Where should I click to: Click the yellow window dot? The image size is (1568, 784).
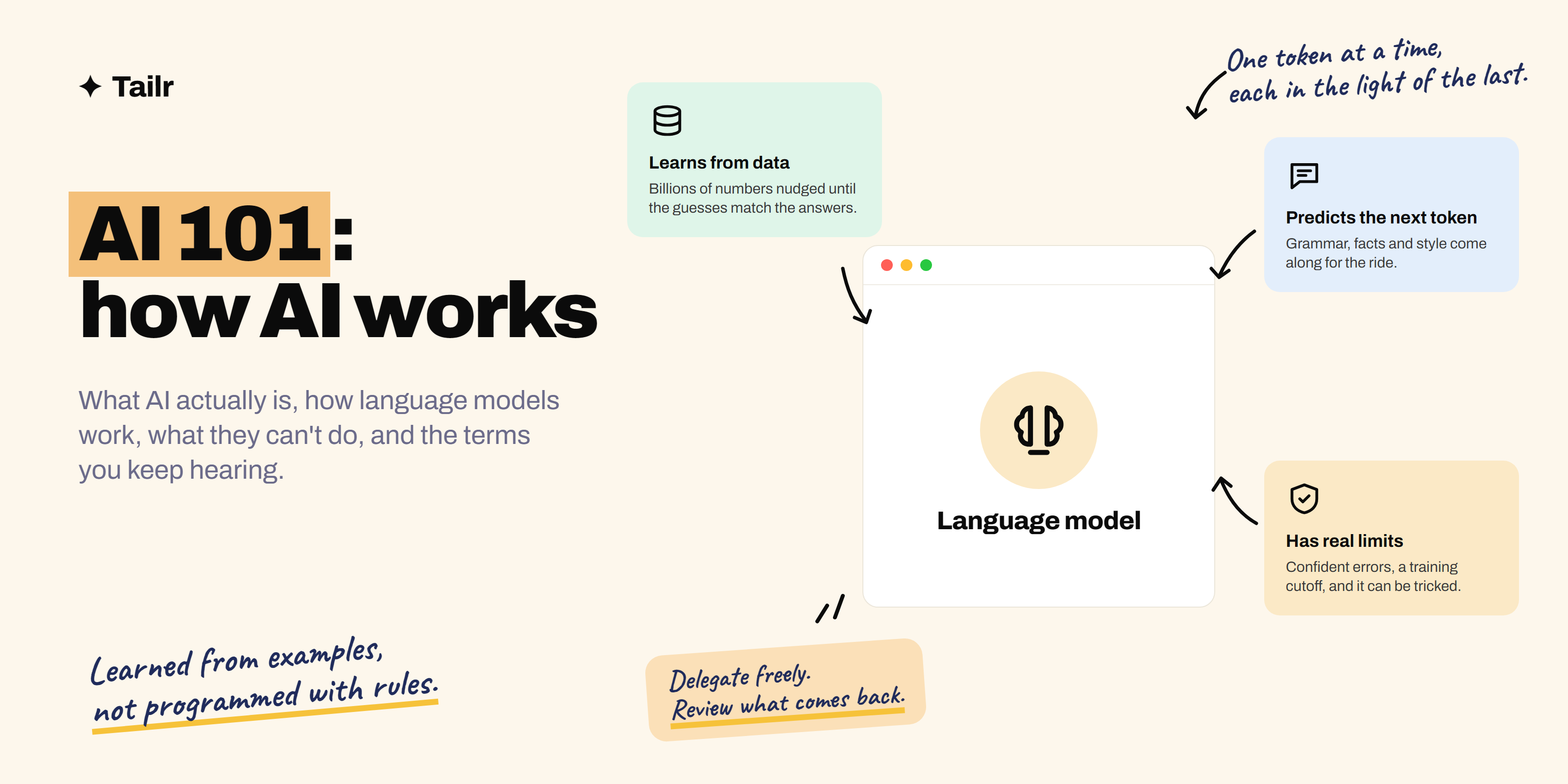click(906, 265)
